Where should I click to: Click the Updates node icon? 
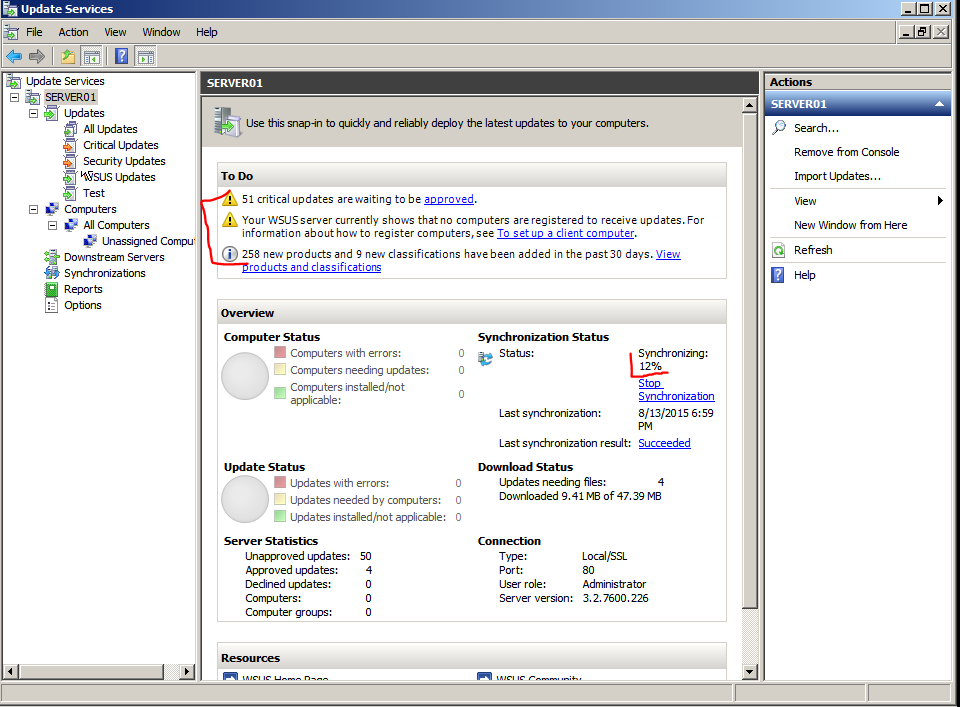[x=52, y=113]
